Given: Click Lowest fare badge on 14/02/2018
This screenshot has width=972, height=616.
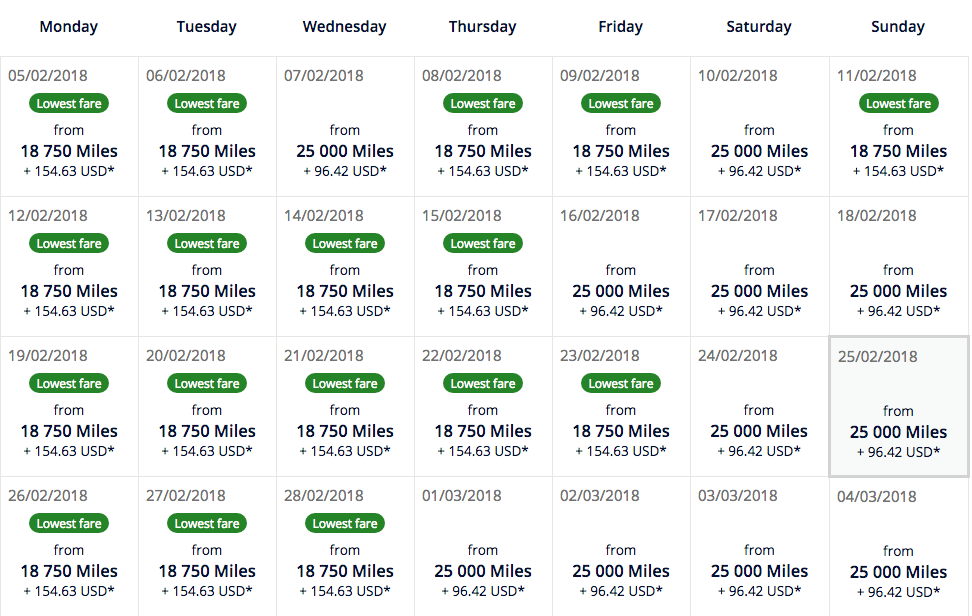Looking at the screenshot, I should pos(345,243).
